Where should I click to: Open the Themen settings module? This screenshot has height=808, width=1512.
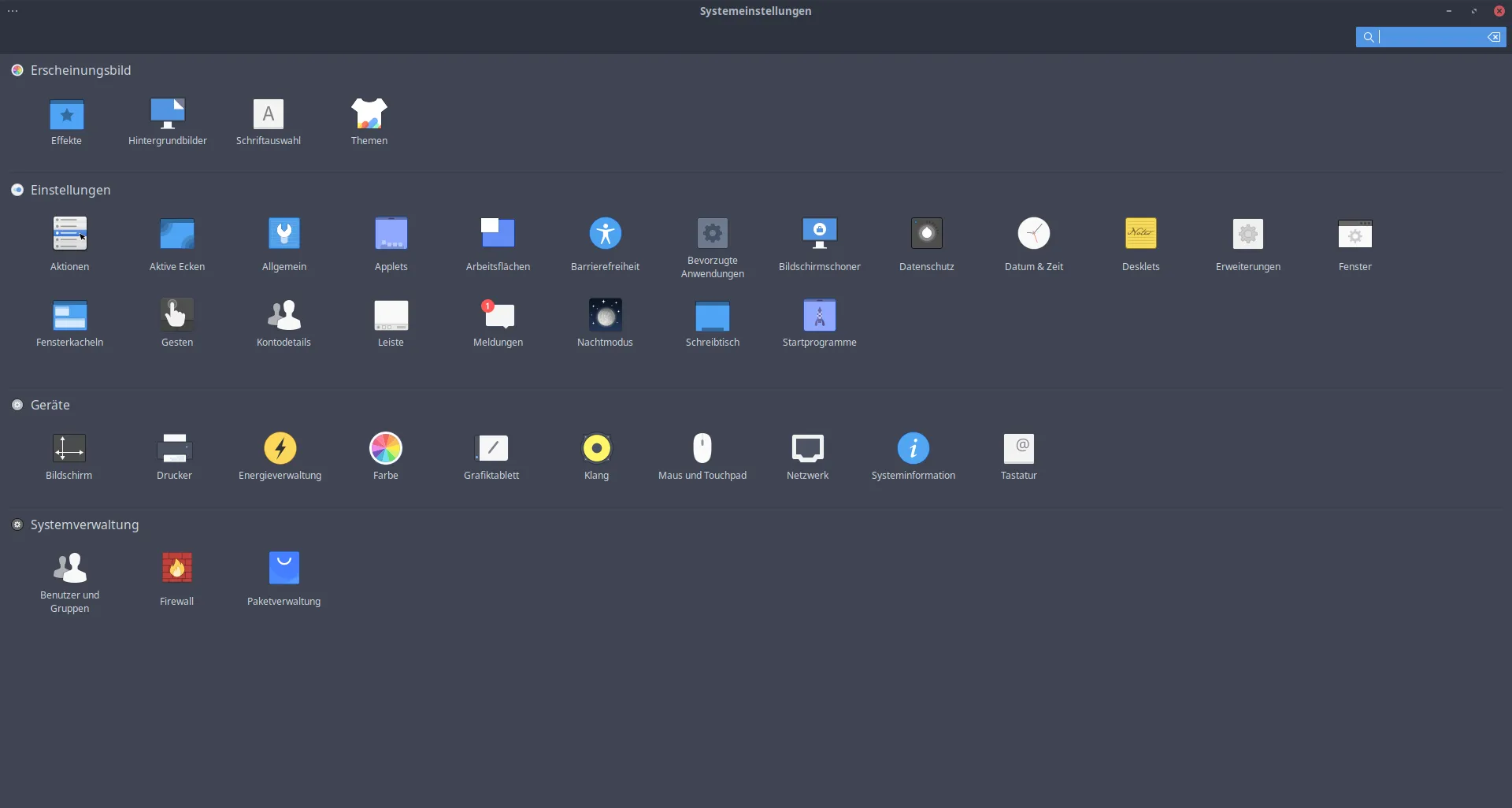point(369,116)
